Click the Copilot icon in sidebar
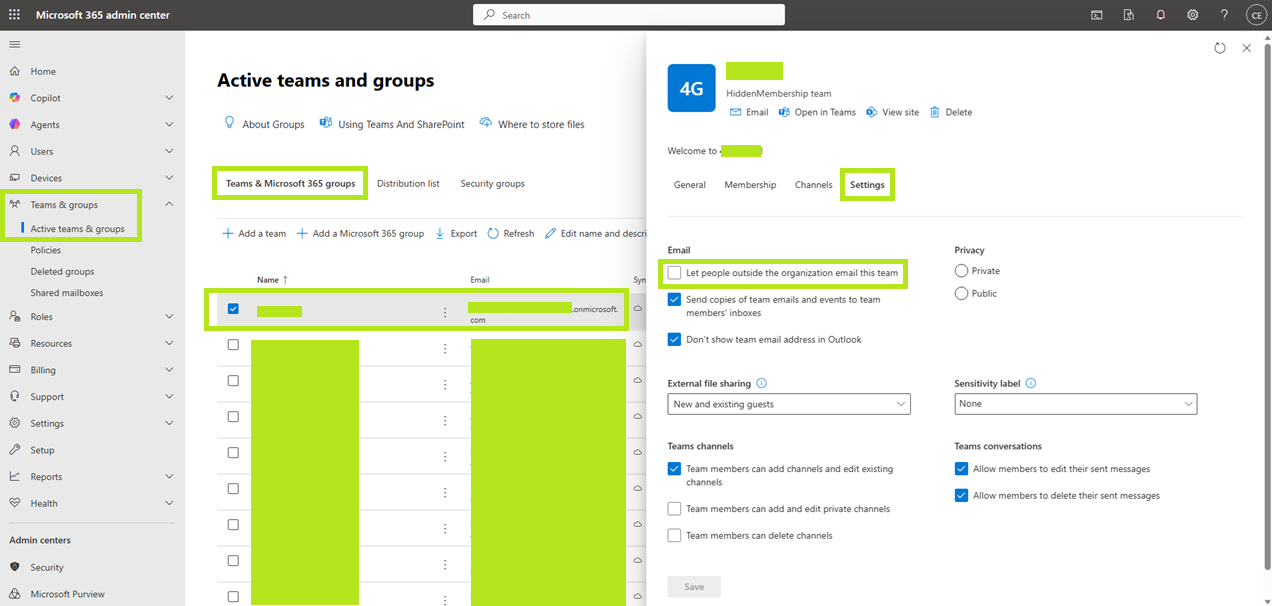The height and width of the screenshot is (606, 1272). coord(14,98)
